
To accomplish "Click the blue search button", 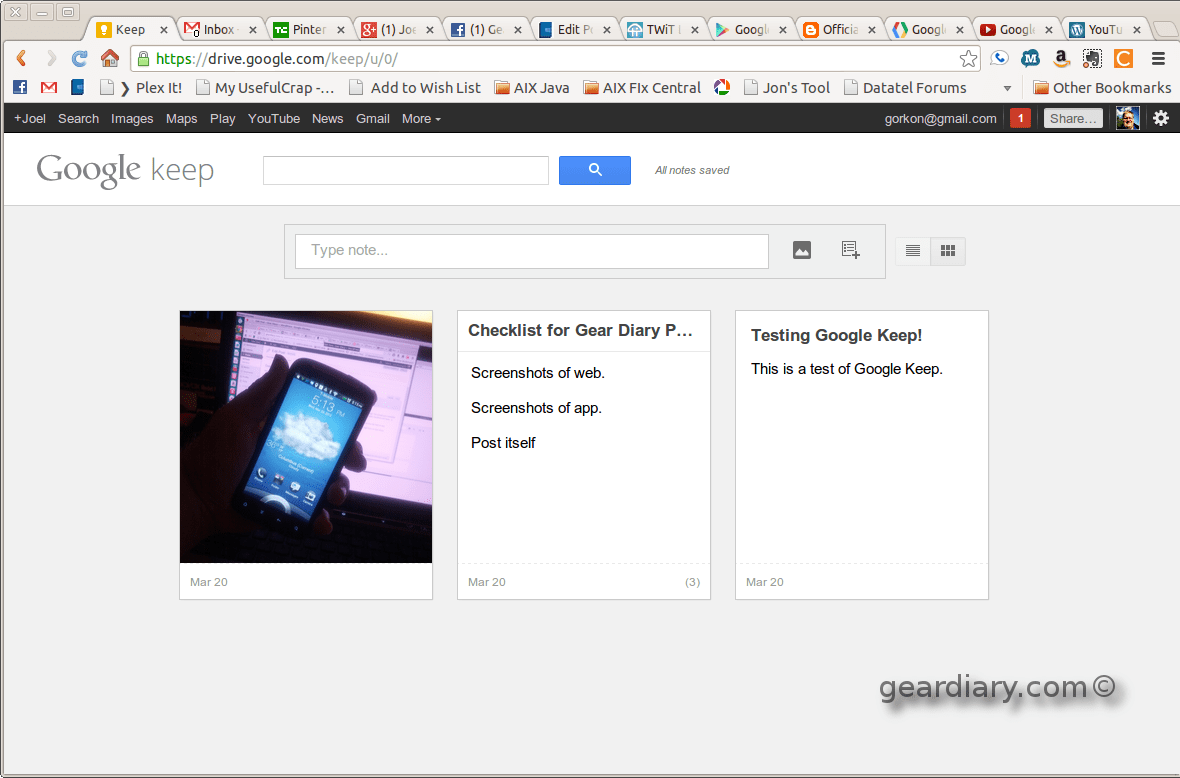I will 595,170.
